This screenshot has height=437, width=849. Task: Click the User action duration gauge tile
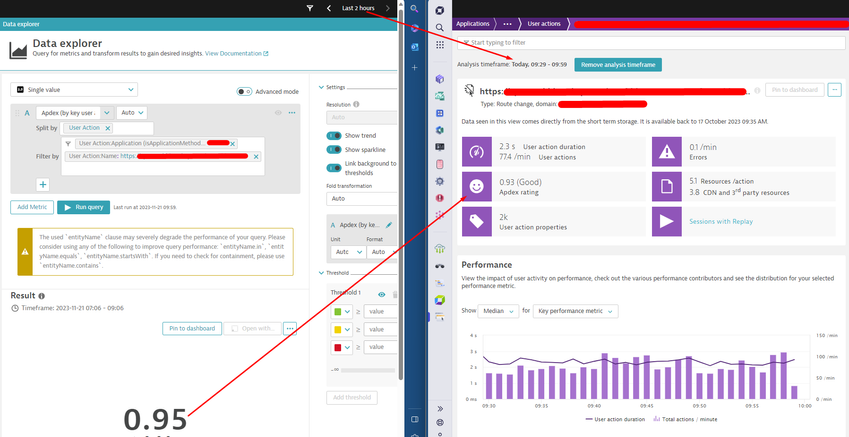pyautogui.click(x=476, y=152)
